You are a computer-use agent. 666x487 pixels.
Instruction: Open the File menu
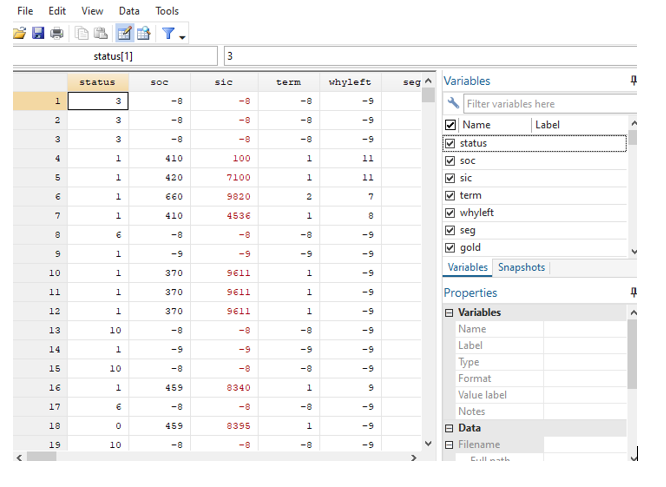[25, 11]
